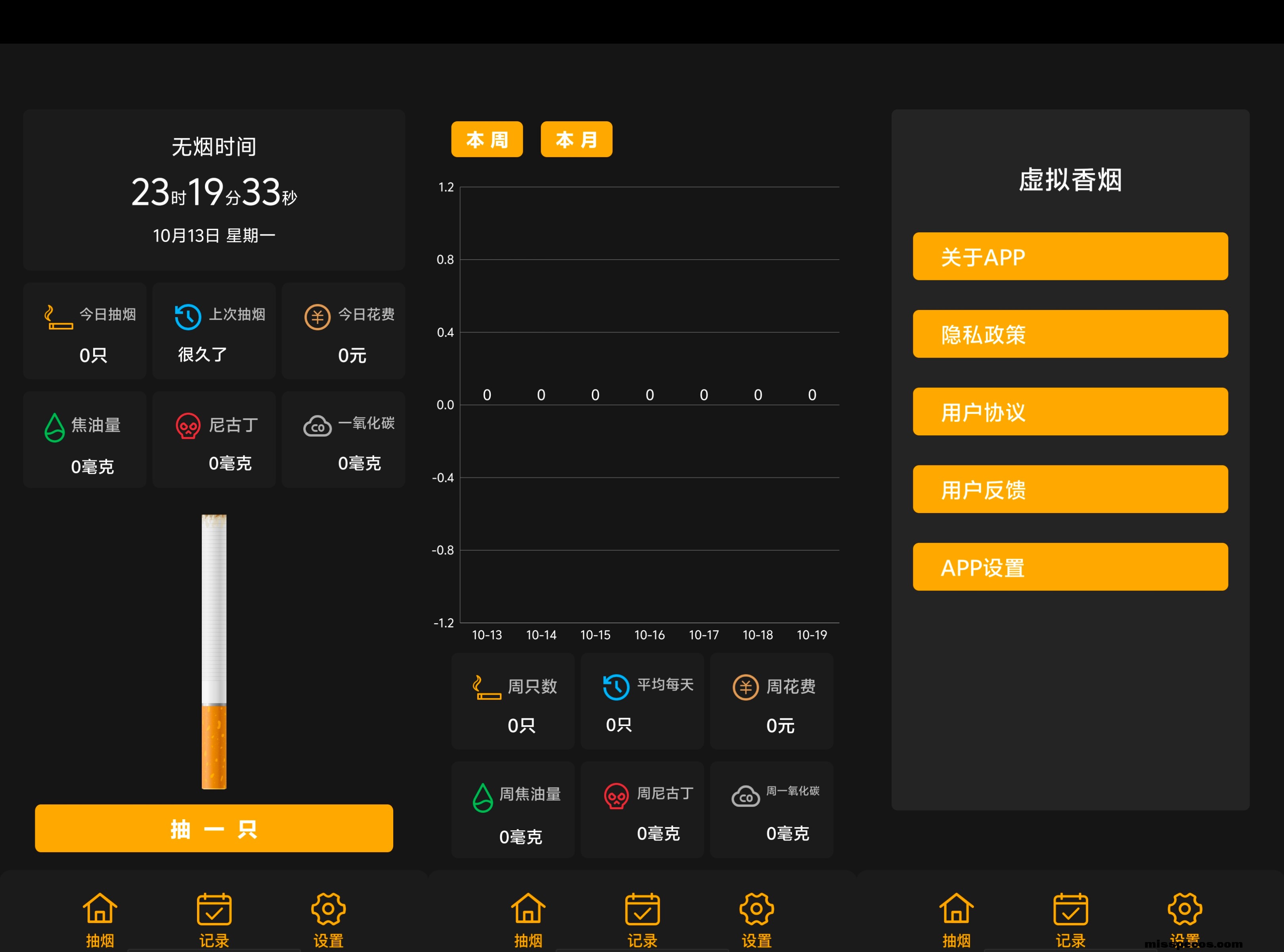Click the red skull icon beside 尼古丁
The image size is (1284, 952).
[x=188, y=427]
